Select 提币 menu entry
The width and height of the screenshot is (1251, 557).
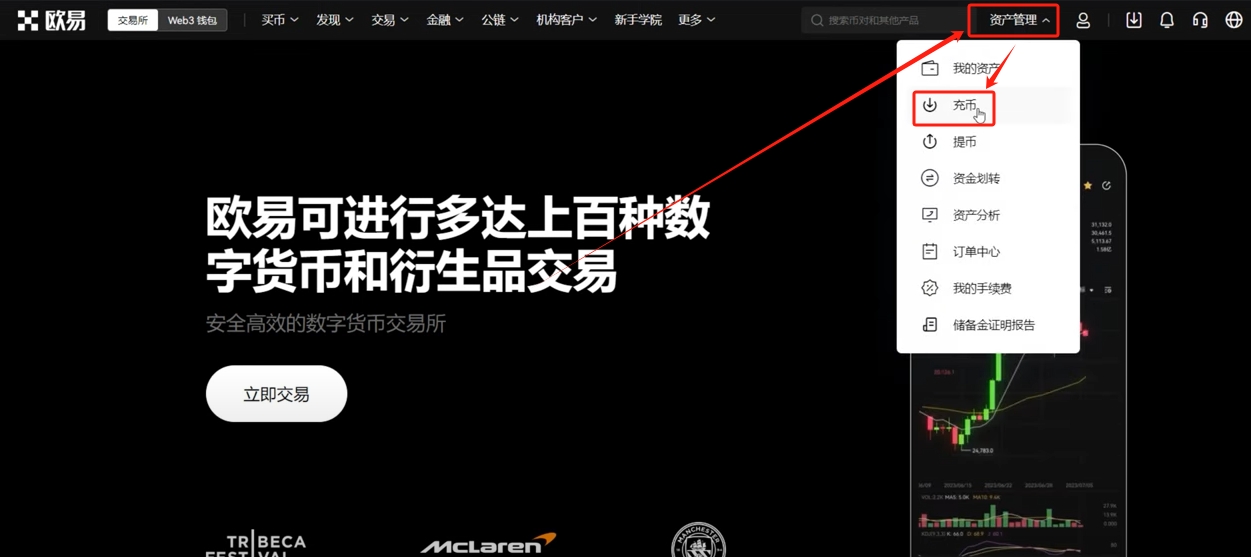tap(987, 142)
